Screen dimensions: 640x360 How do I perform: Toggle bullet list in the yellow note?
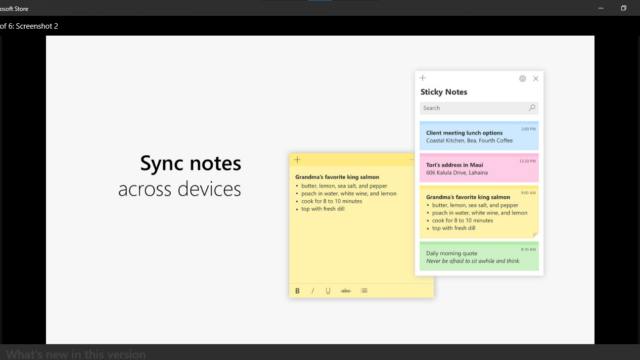364,291
